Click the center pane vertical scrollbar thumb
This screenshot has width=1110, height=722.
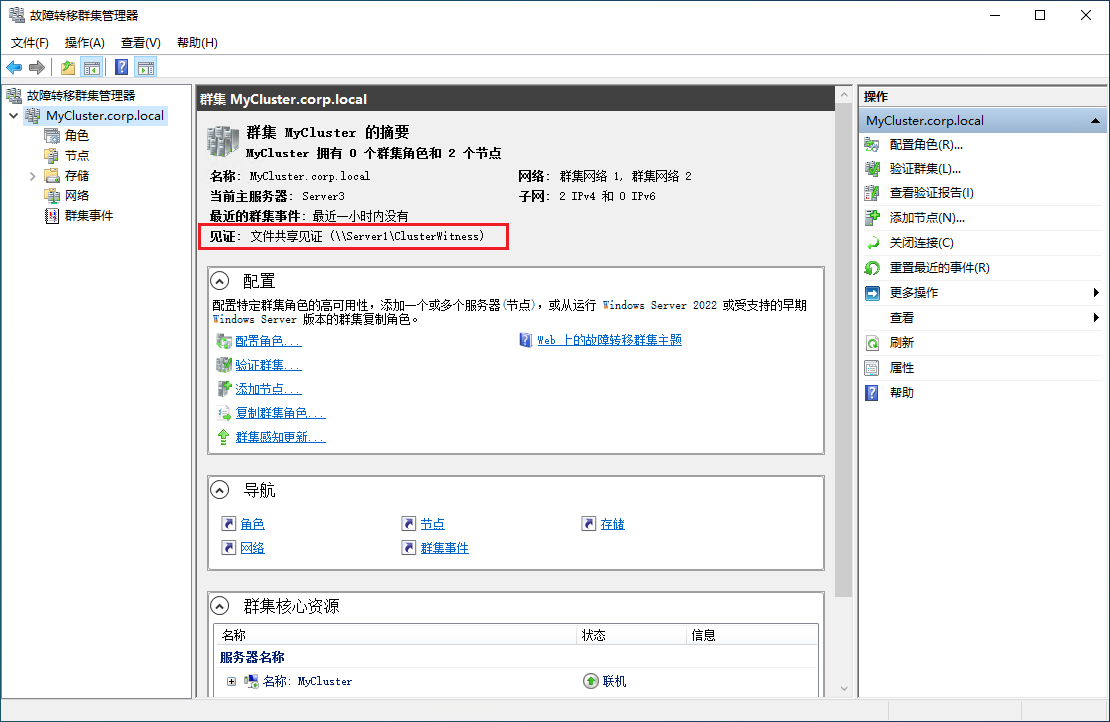pos(843,350)
